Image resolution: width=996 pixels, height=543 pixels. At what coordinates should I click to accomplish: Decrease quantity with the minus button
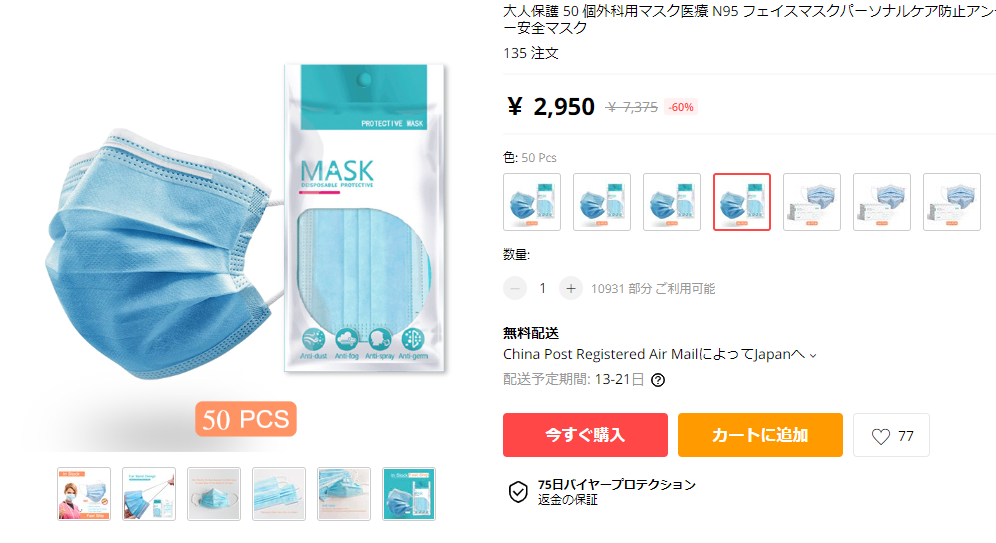[515, 288]
